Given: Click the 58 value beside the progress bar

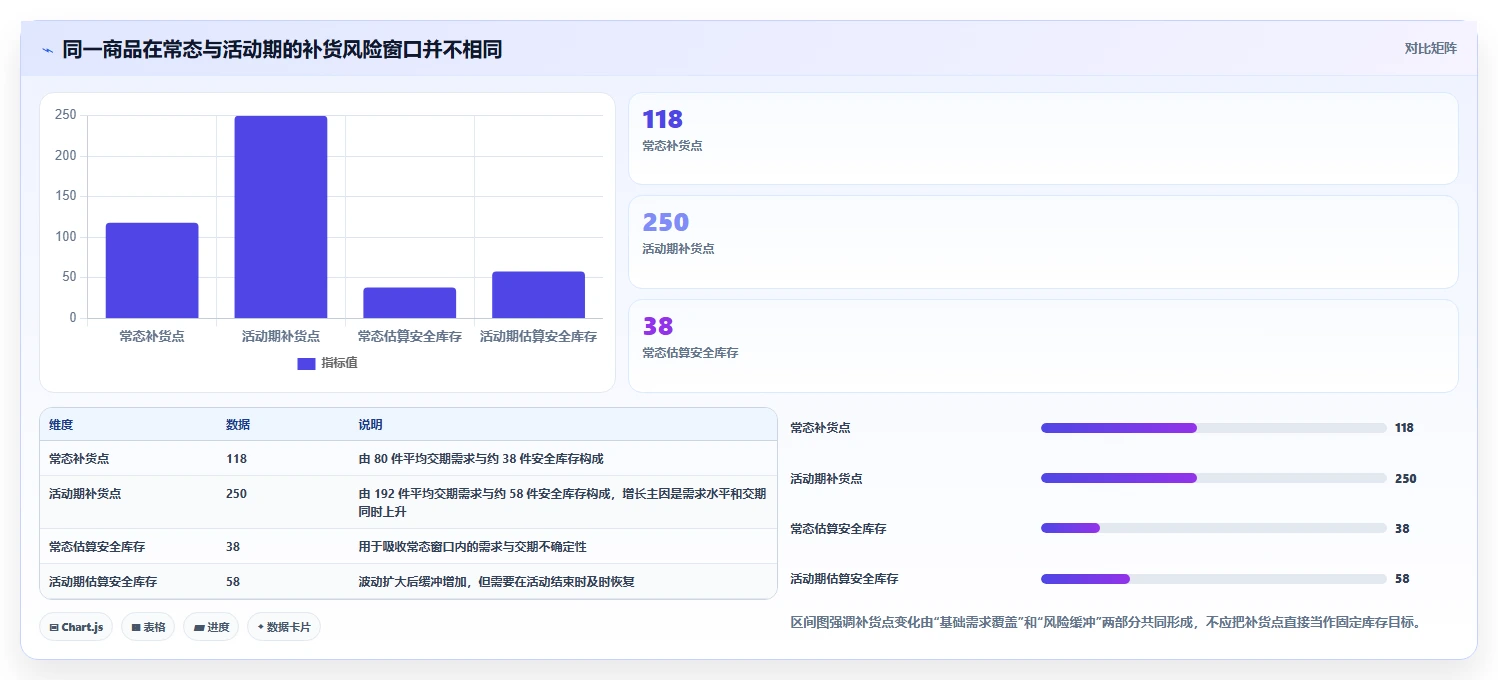Looking at the screenshot, I should click(1402, 579).
